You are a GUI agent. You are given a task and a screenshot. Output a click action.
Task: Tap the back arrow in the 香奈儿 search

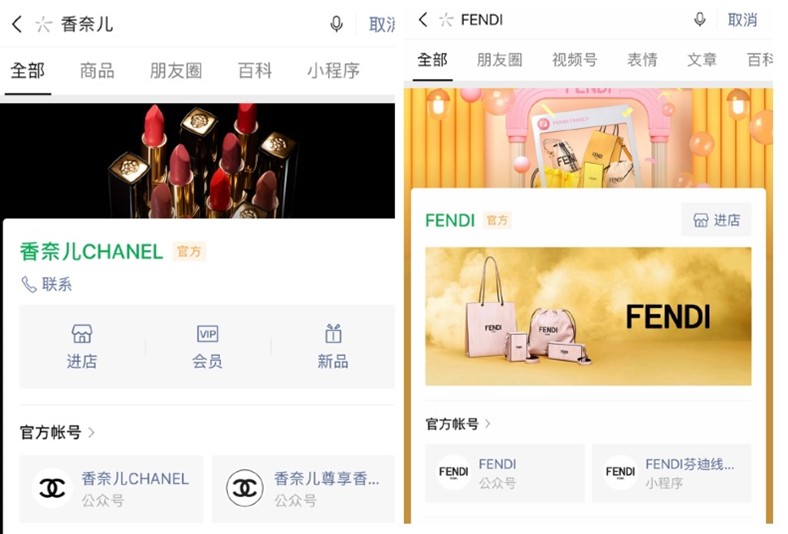coord(17,24)
